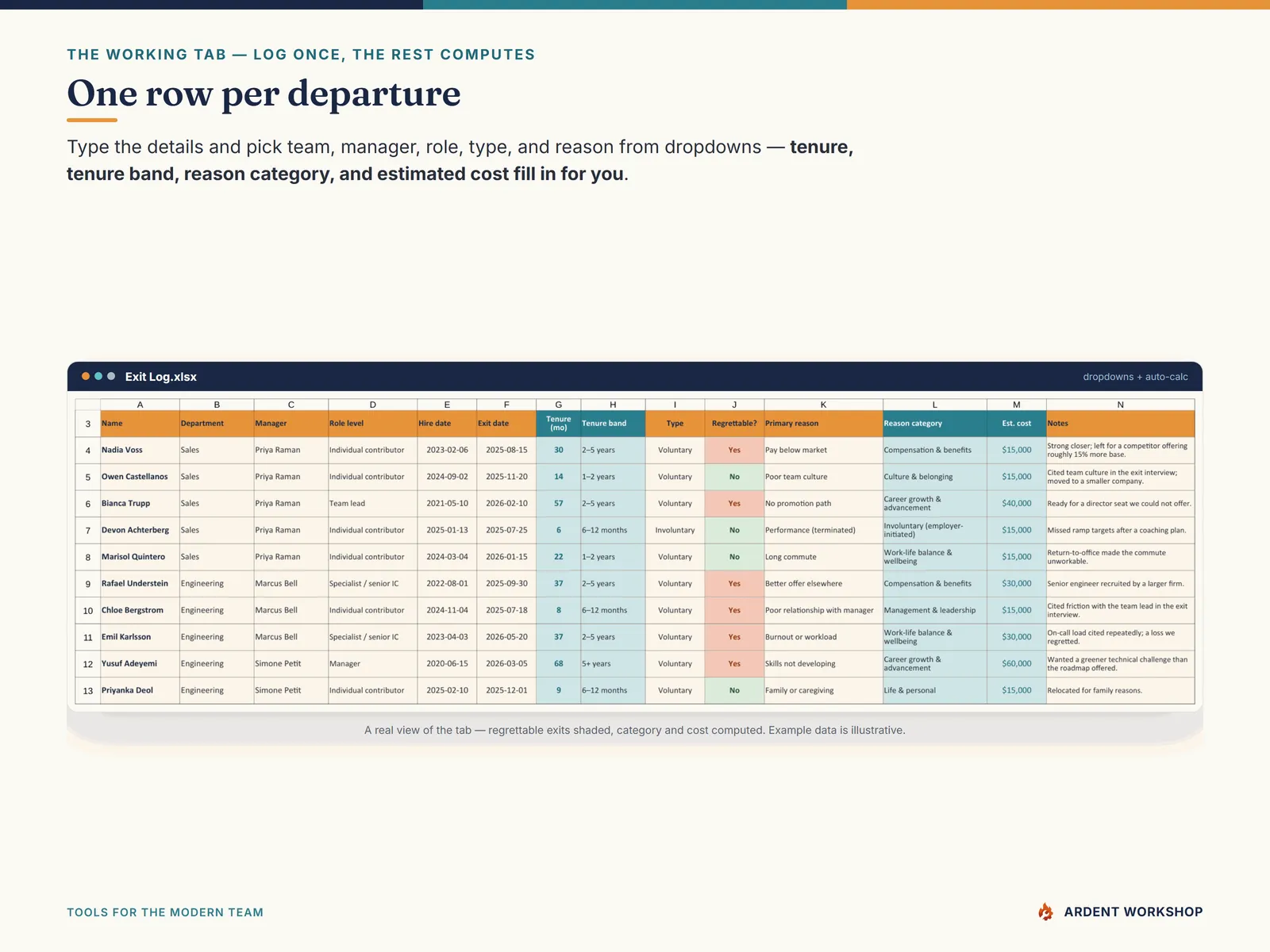1270x952 pixels.
Task: Click column letter G above the spreadsheet
Action: (x=559, y=405)
